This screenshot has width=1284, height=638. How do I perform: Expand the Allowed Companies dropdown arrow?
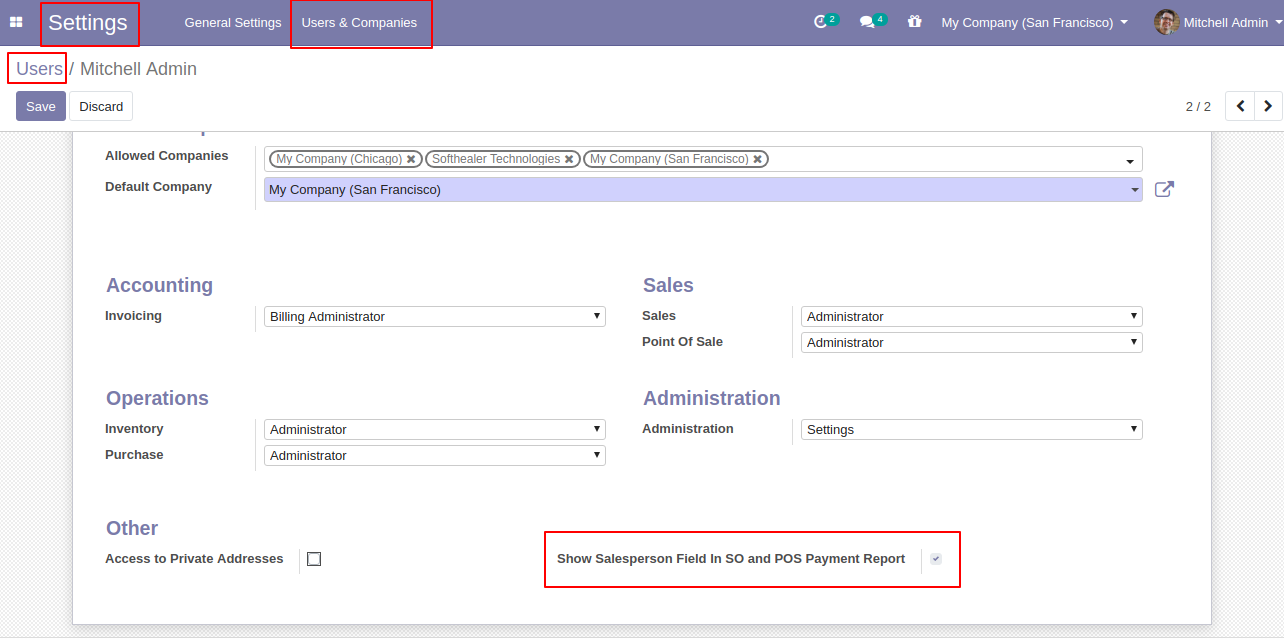[x=1130, y=162]
